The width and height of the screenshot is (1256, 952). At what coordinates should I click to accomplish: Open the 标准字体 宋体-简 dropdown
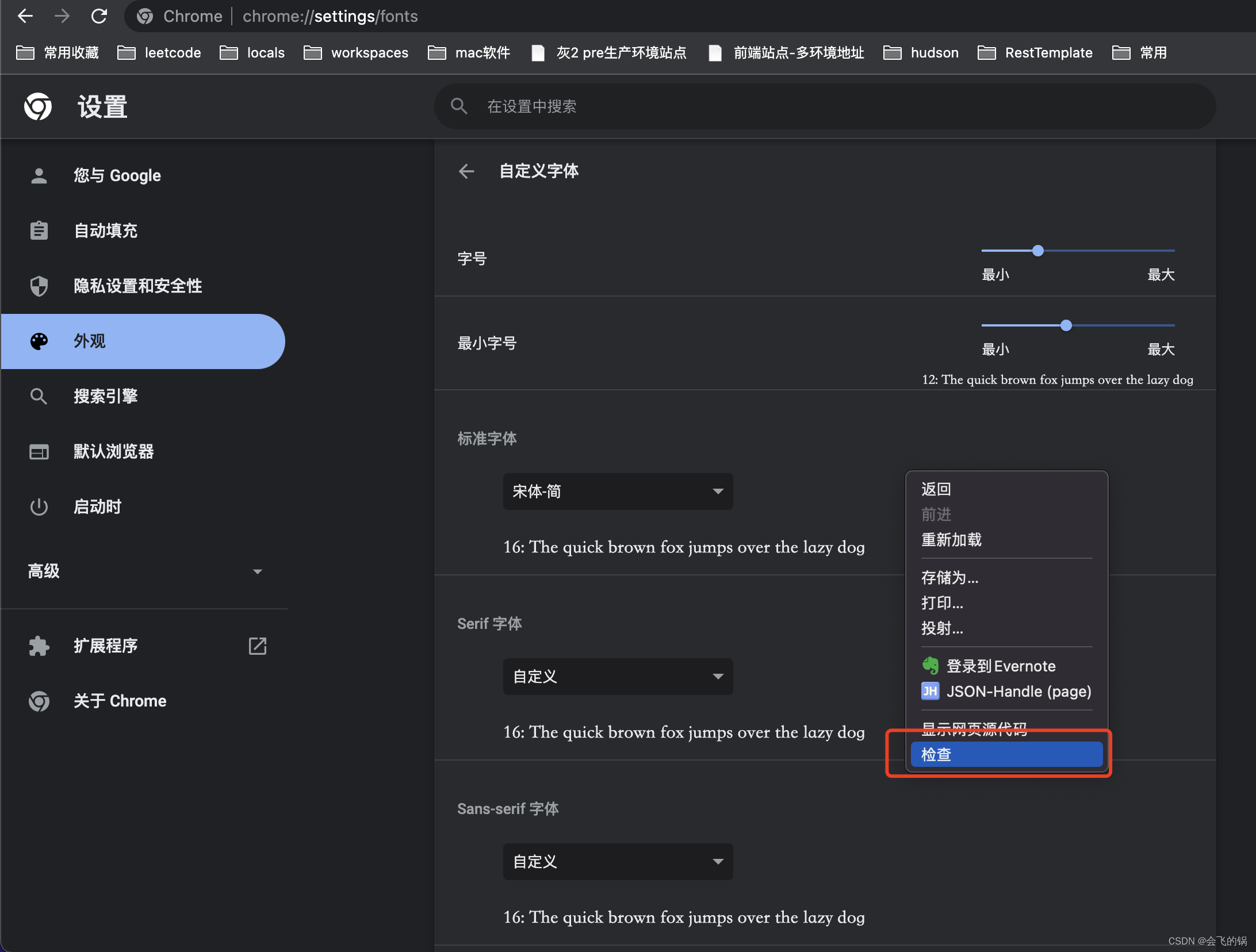pyautogui.click(x=618, y=492)
